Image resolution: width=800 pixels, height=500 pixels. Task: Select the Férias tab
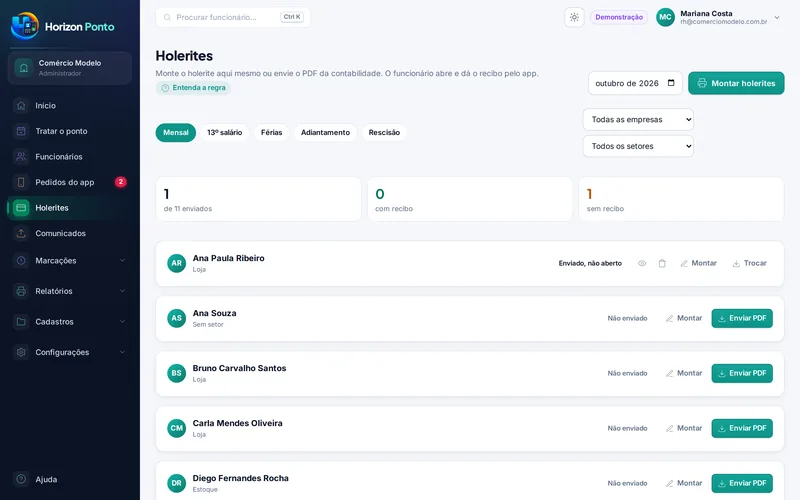271,133
